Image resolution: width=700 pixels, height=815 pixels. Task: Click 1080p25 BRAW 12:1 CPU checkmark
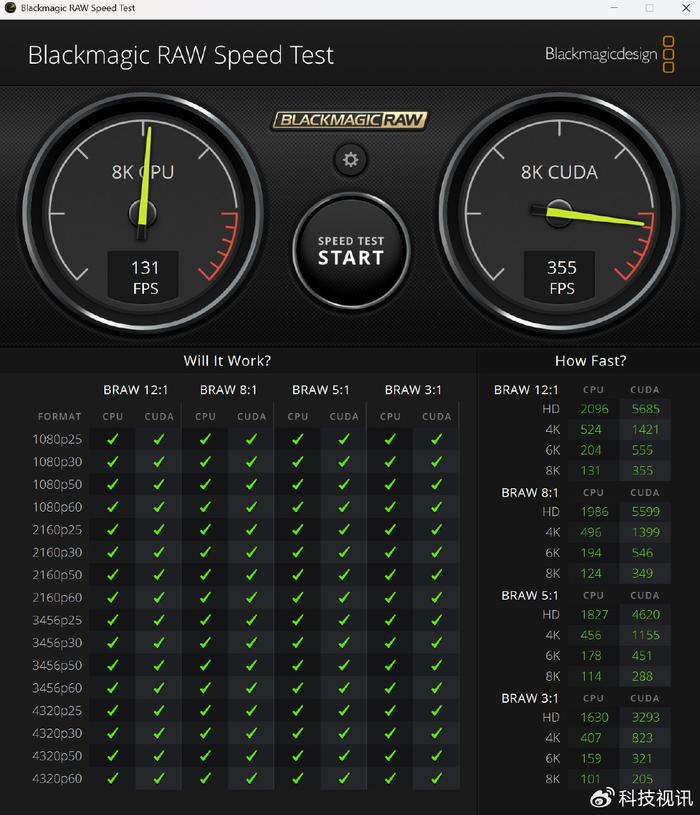[x=113, y=439]
